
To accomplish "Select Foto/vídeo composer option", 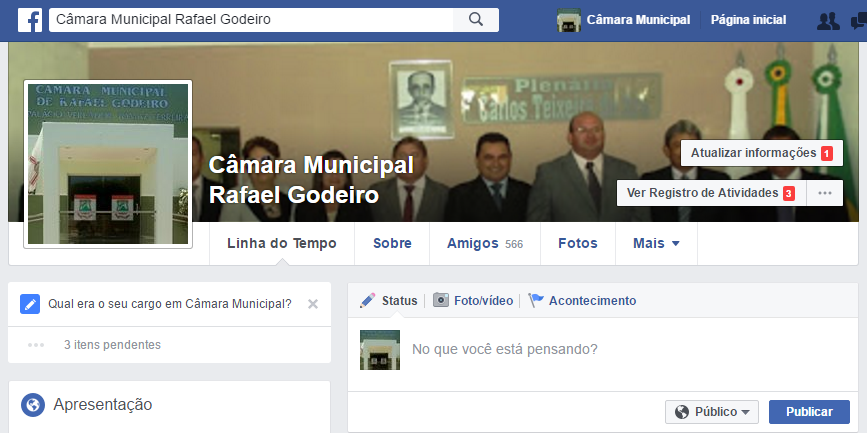I will [473, 300].
